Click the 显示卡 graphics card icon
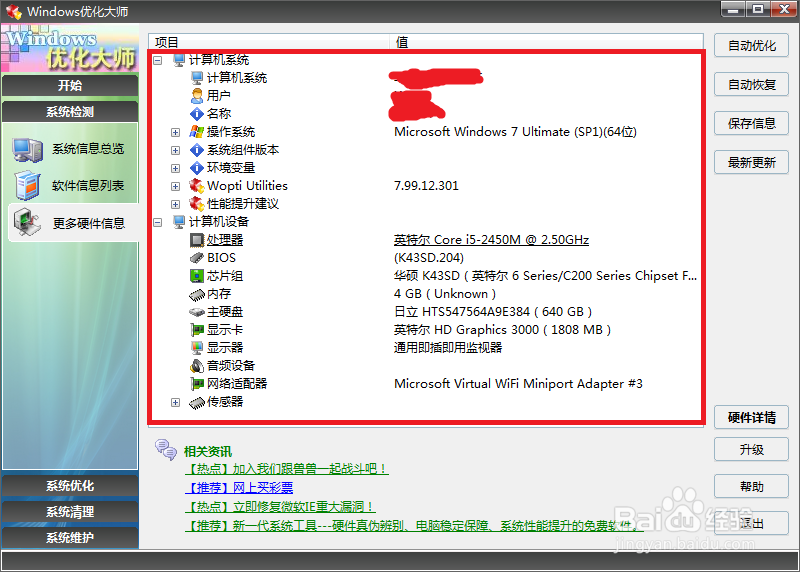Viewport: 800px width, 572px height. (197, 330)
